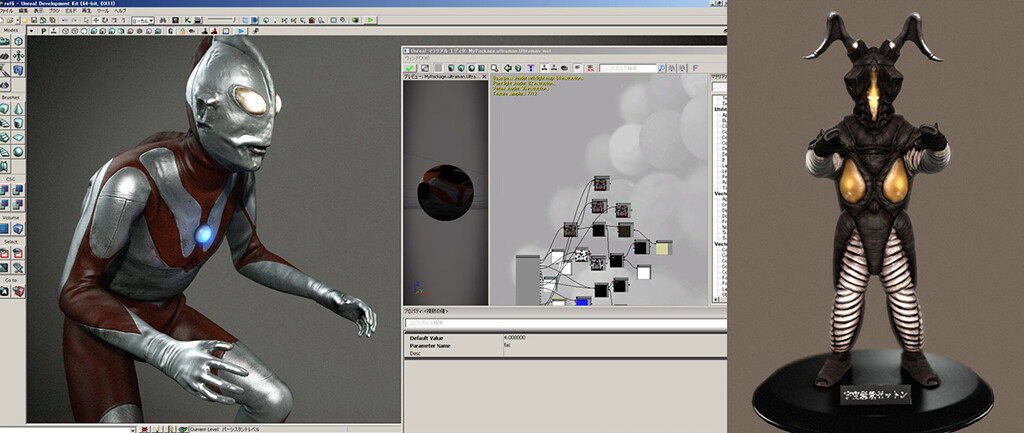Create a Cylinder brush from Brushes panel
The height and width of the screenshot is (433, 1024).
[x=18, y=122]
